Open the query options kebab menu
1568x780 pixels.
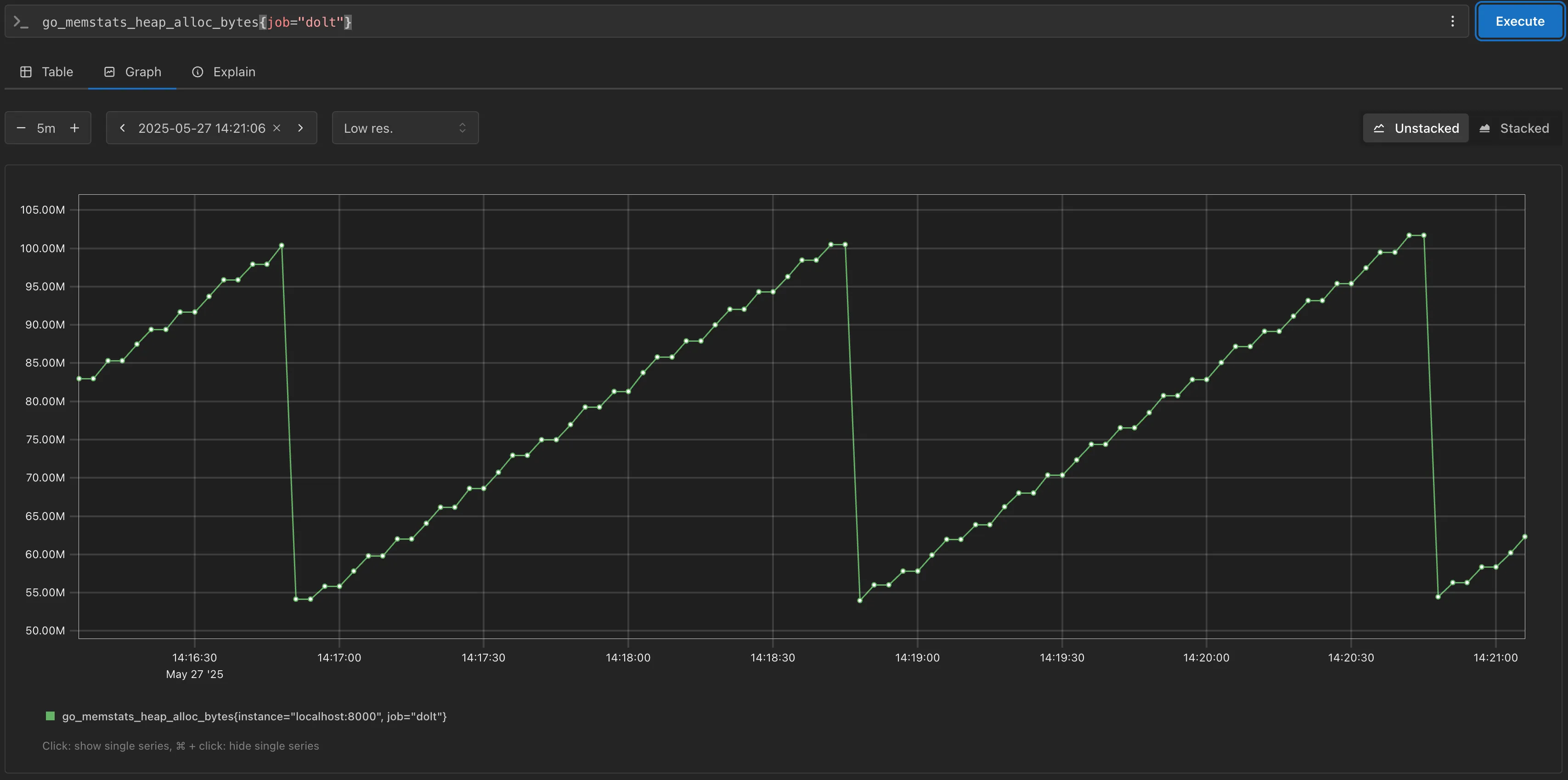tap(1453, 21)
